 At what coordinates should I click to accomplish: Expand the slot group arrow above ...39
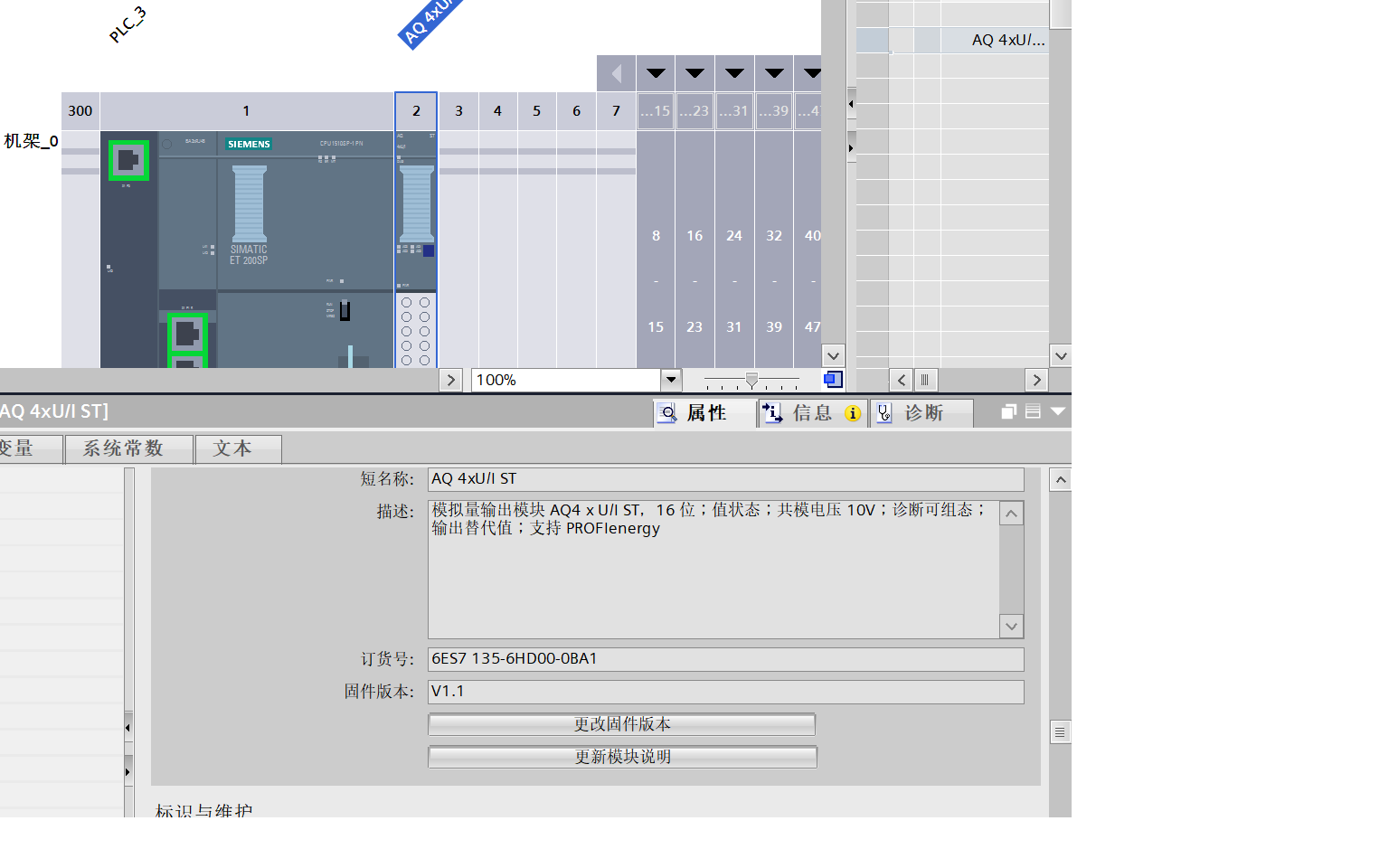click(774, 73)
